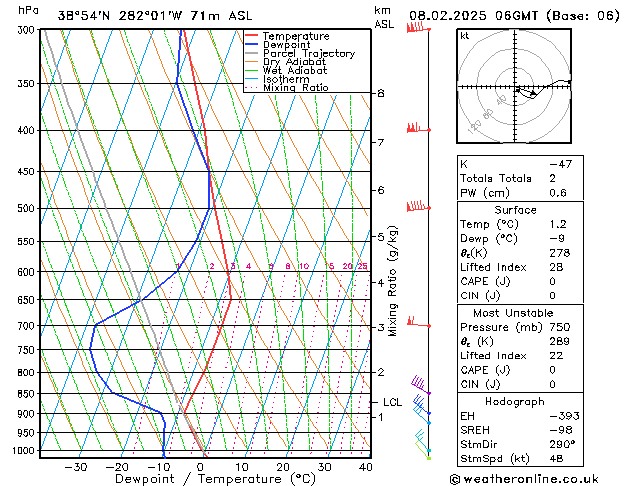Click the Surface section heading
Screen dimensions: 629x486
[515, 210]
